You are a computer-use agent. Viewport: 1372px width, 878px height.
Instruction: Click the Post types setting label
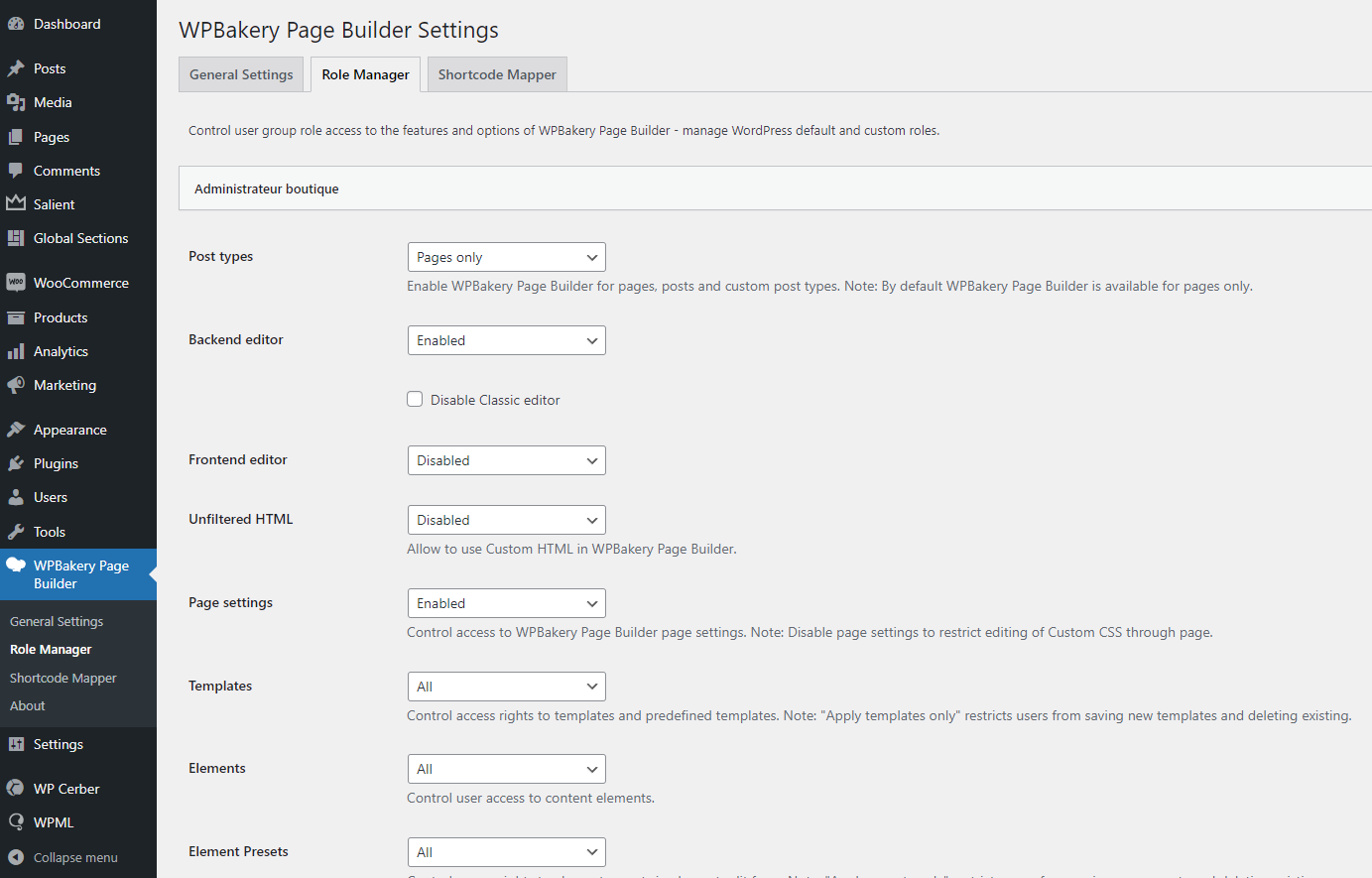[x=220, y=256]
